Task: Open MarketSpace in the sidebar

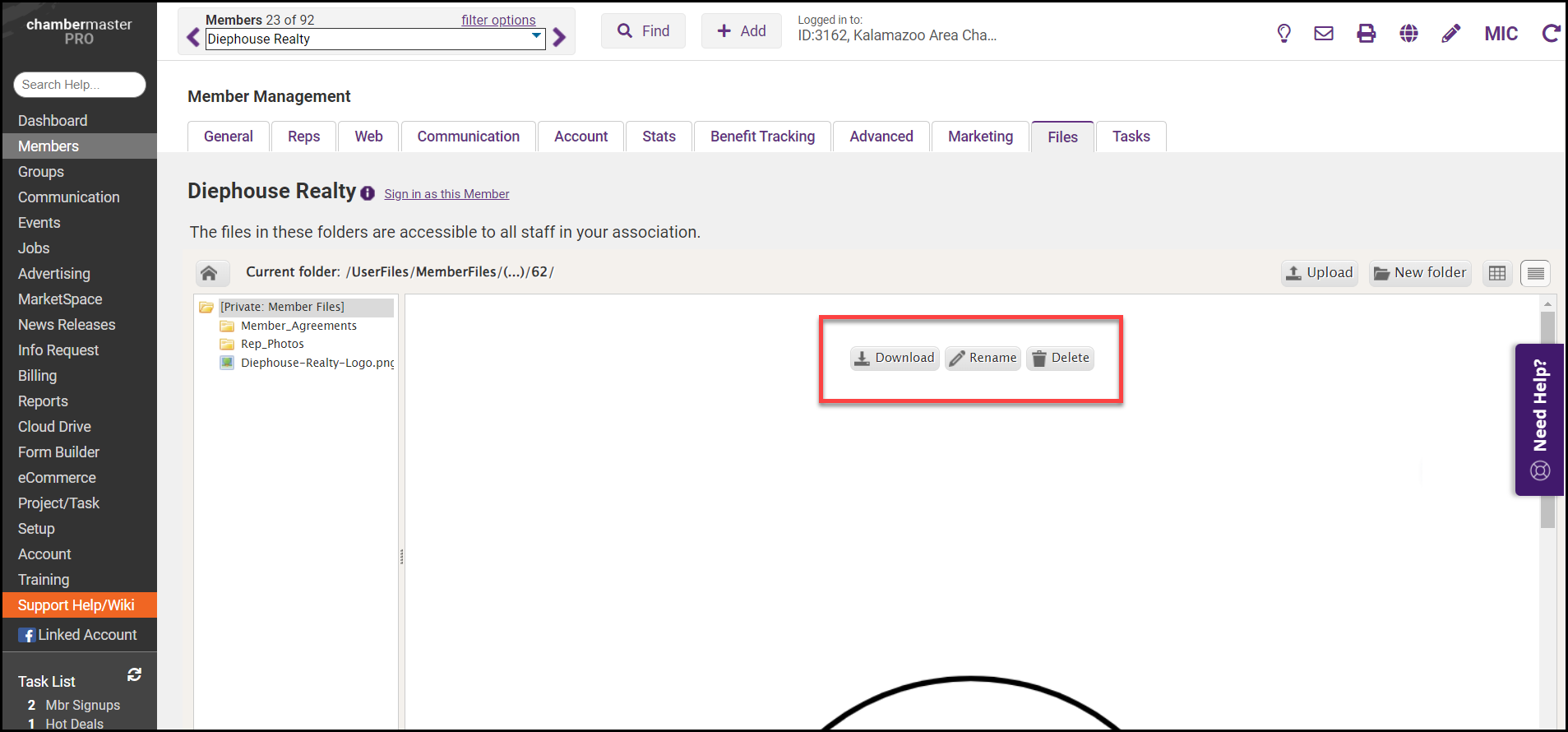Action: (x=80, y=299)
